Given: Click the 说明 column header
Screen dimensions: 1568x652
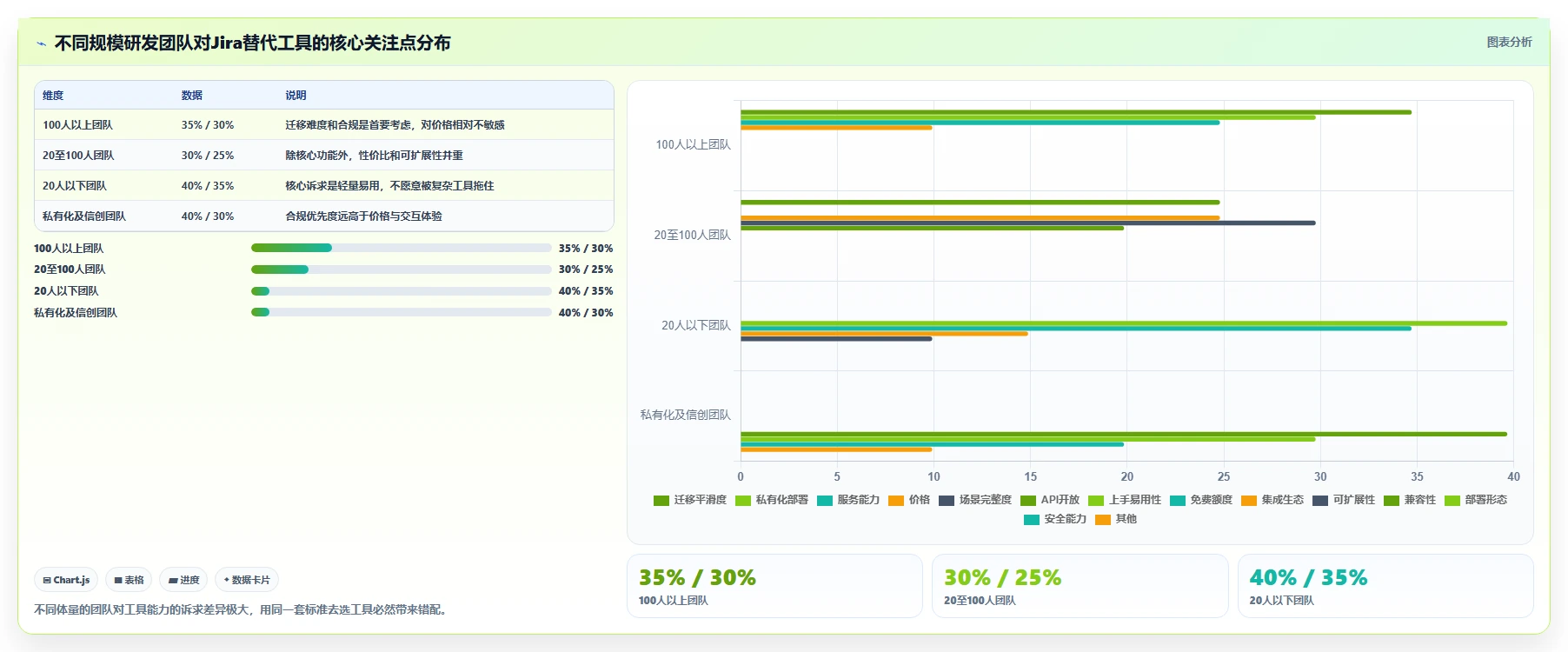Looking at the screenshot, I should click(296, 96).
